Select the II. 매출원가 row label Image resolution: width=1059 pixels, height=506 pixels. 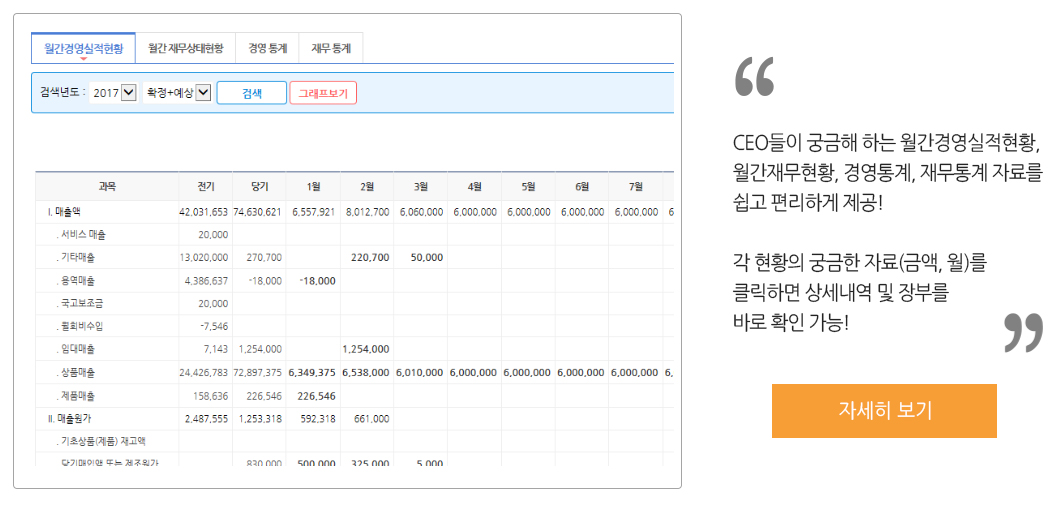coord(70,418)
